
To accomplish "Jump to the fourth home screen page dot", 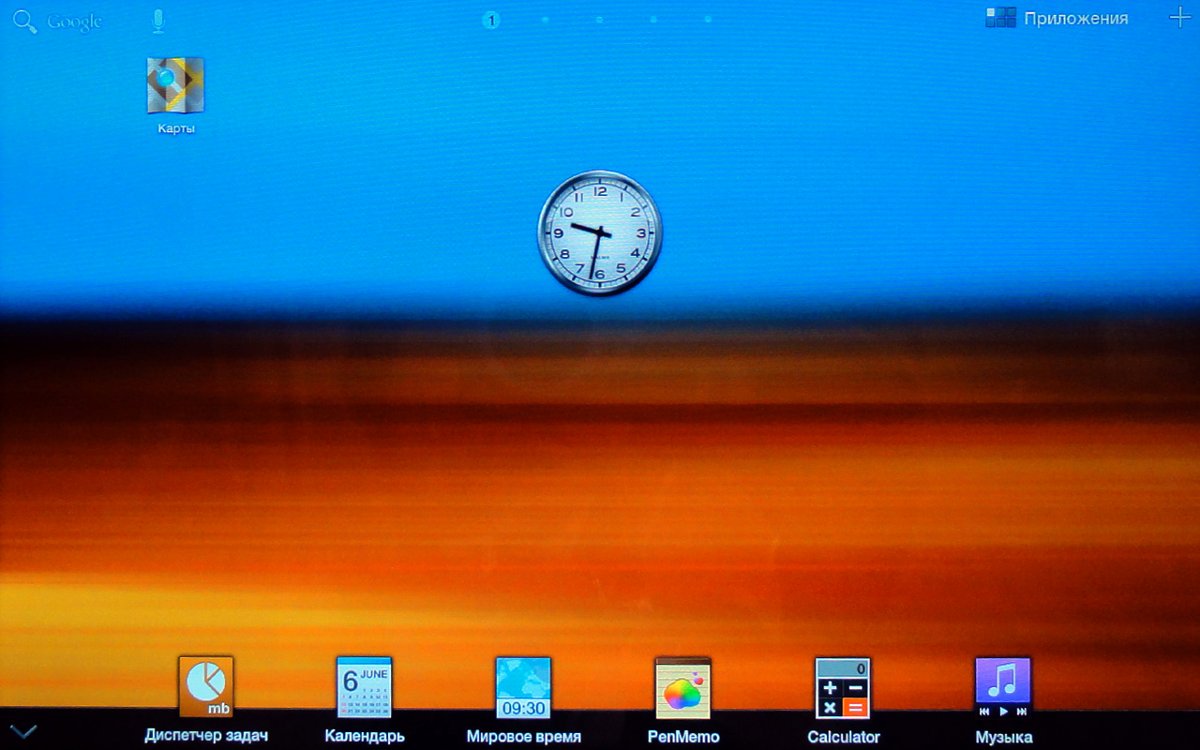I will (653, 19).
